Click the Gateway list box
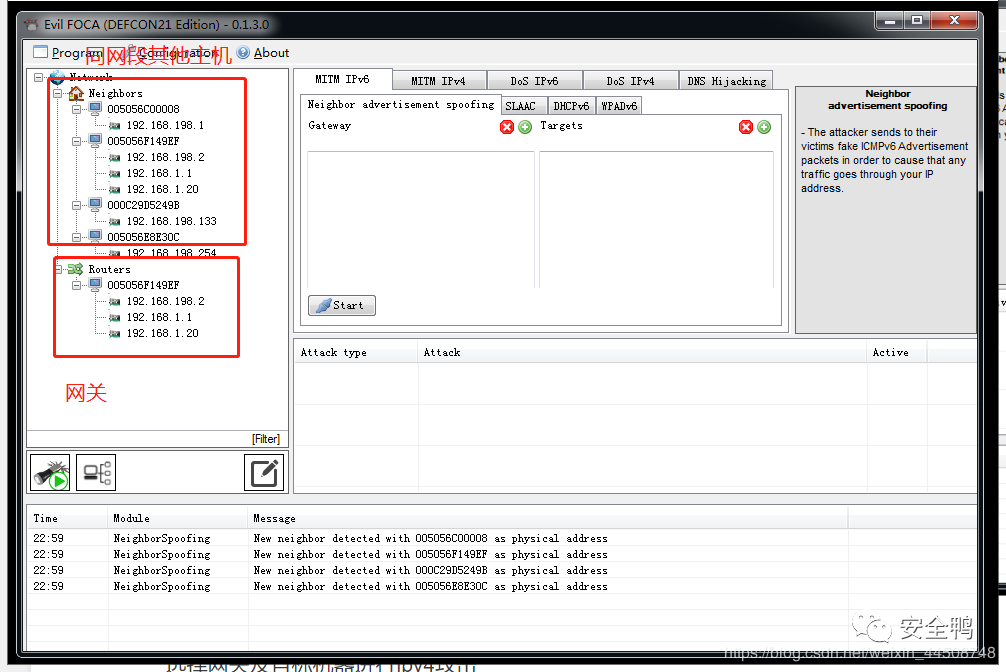This screenshot has height=672, width=1006. (421, 220)
